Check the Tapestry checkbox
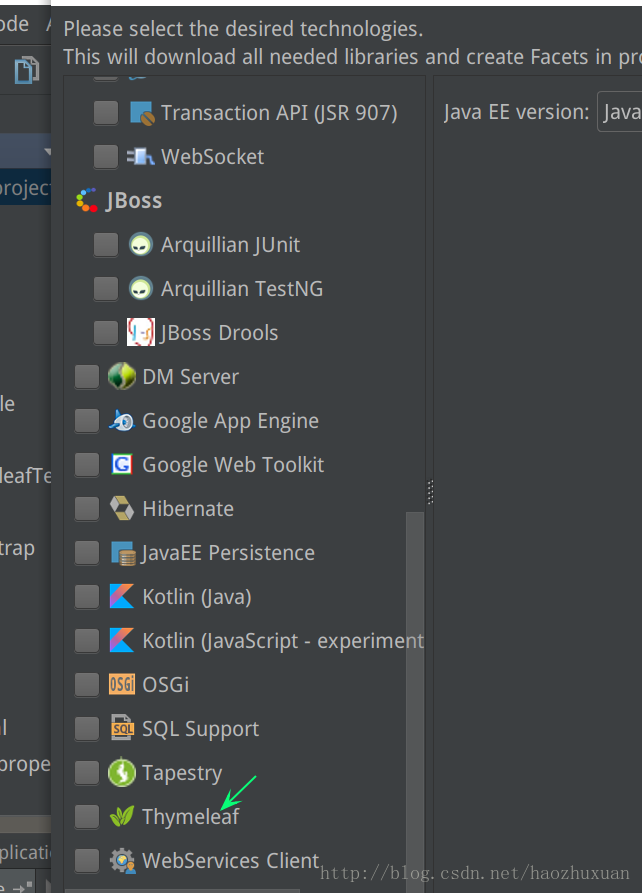Screen dimensions: 642x893 [87, 773]
